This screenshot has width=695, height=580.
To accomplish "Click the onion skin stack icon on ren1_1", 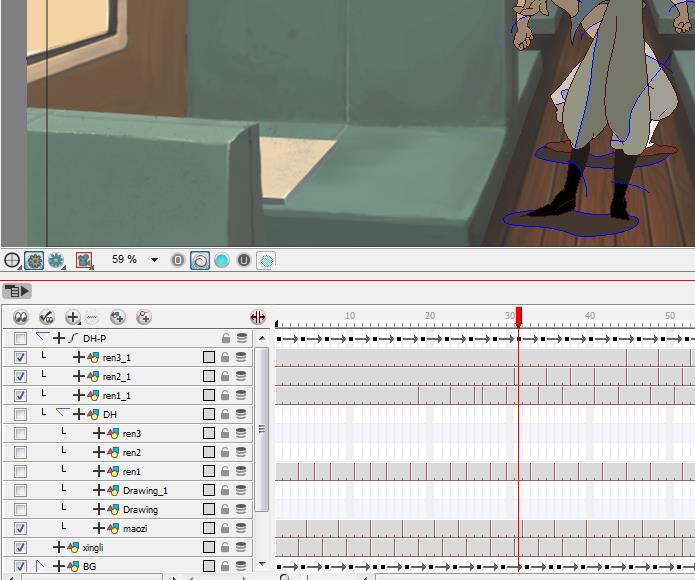I will 241,395.
